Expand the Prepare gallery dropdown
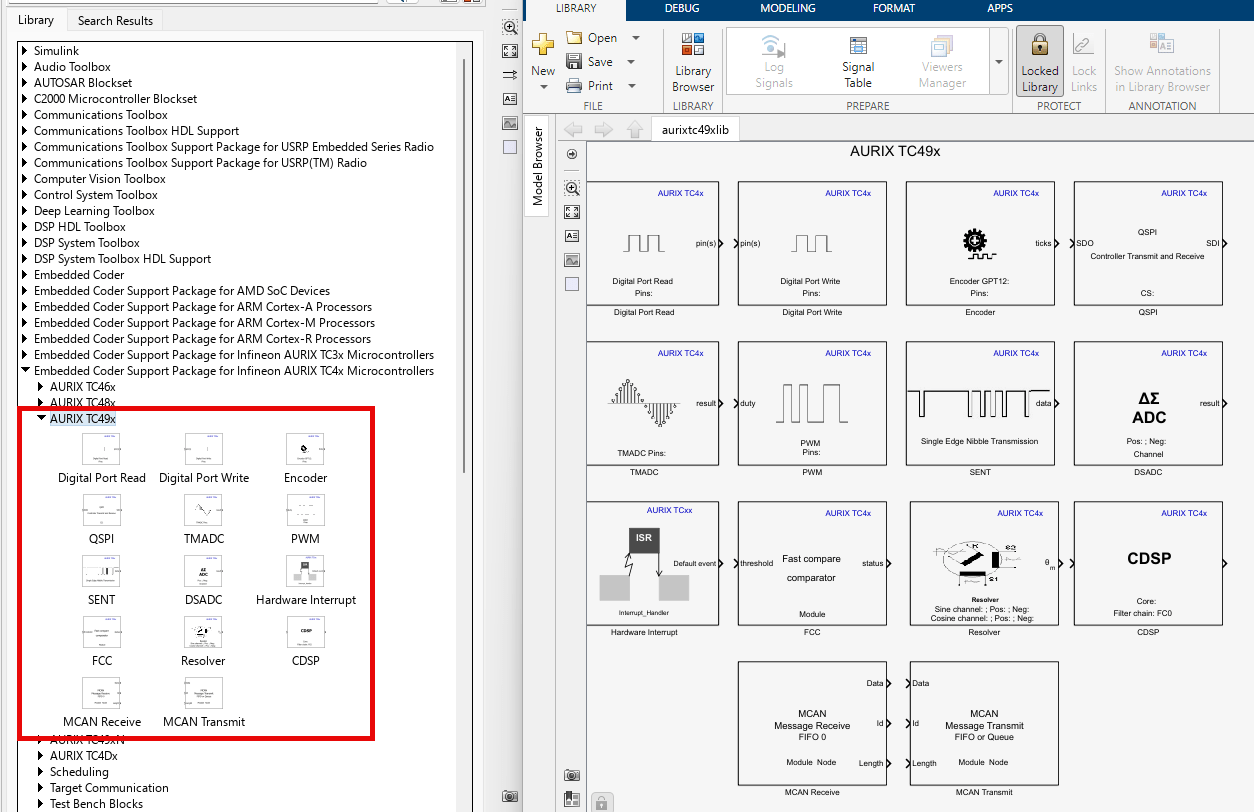This screenshot has height=812, width=1254. point(998,62)
